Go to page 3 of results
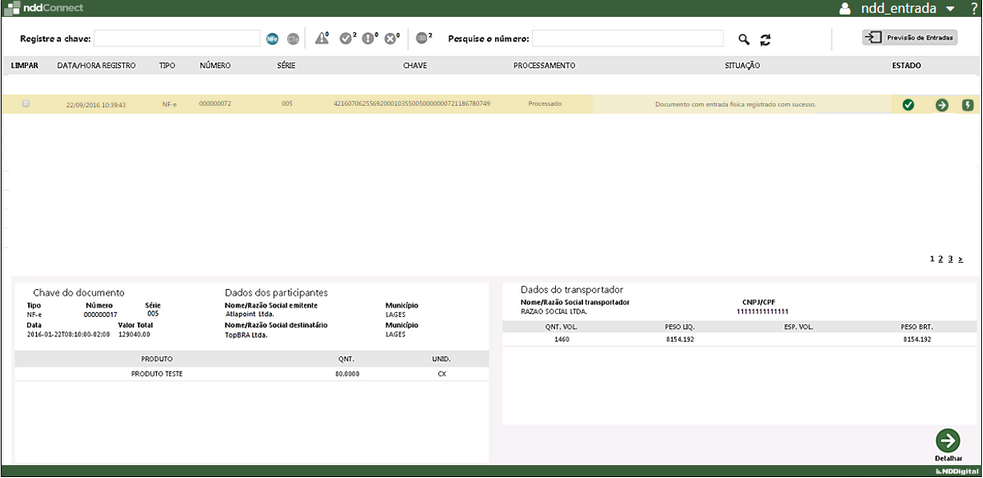Image resolution: width=983 pixels, height=478 pixels. click(x=950, y=259)
